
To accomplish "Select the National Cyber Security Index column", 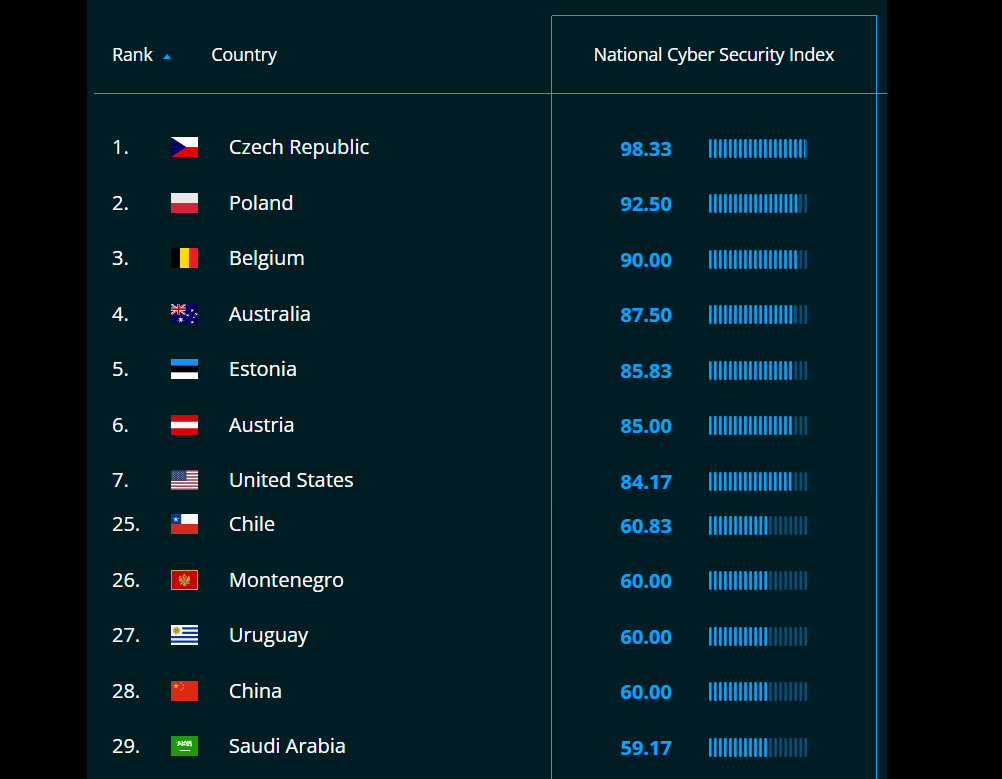I will pos(714,55).
